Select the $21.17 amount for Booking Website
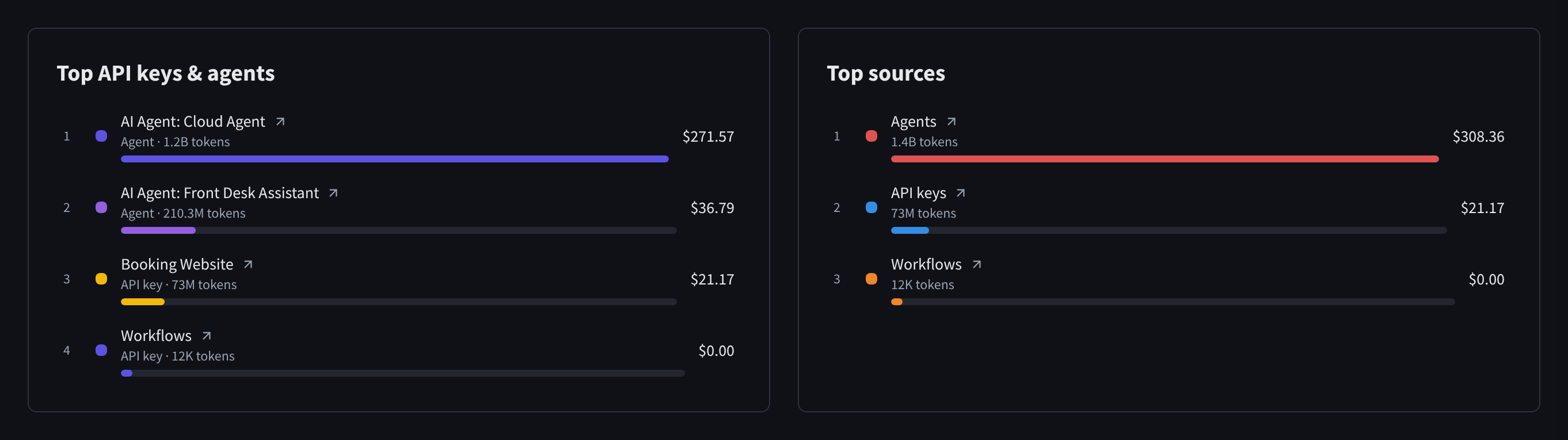 [712, 279]
